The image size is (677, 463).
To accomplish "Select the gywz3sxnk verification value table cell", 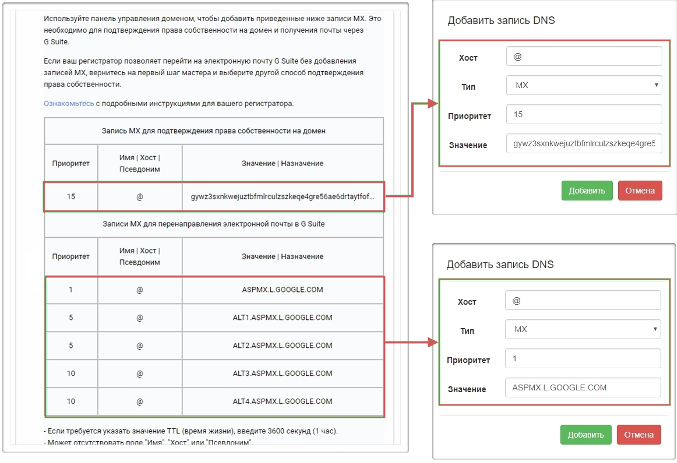I will (282, 196).
